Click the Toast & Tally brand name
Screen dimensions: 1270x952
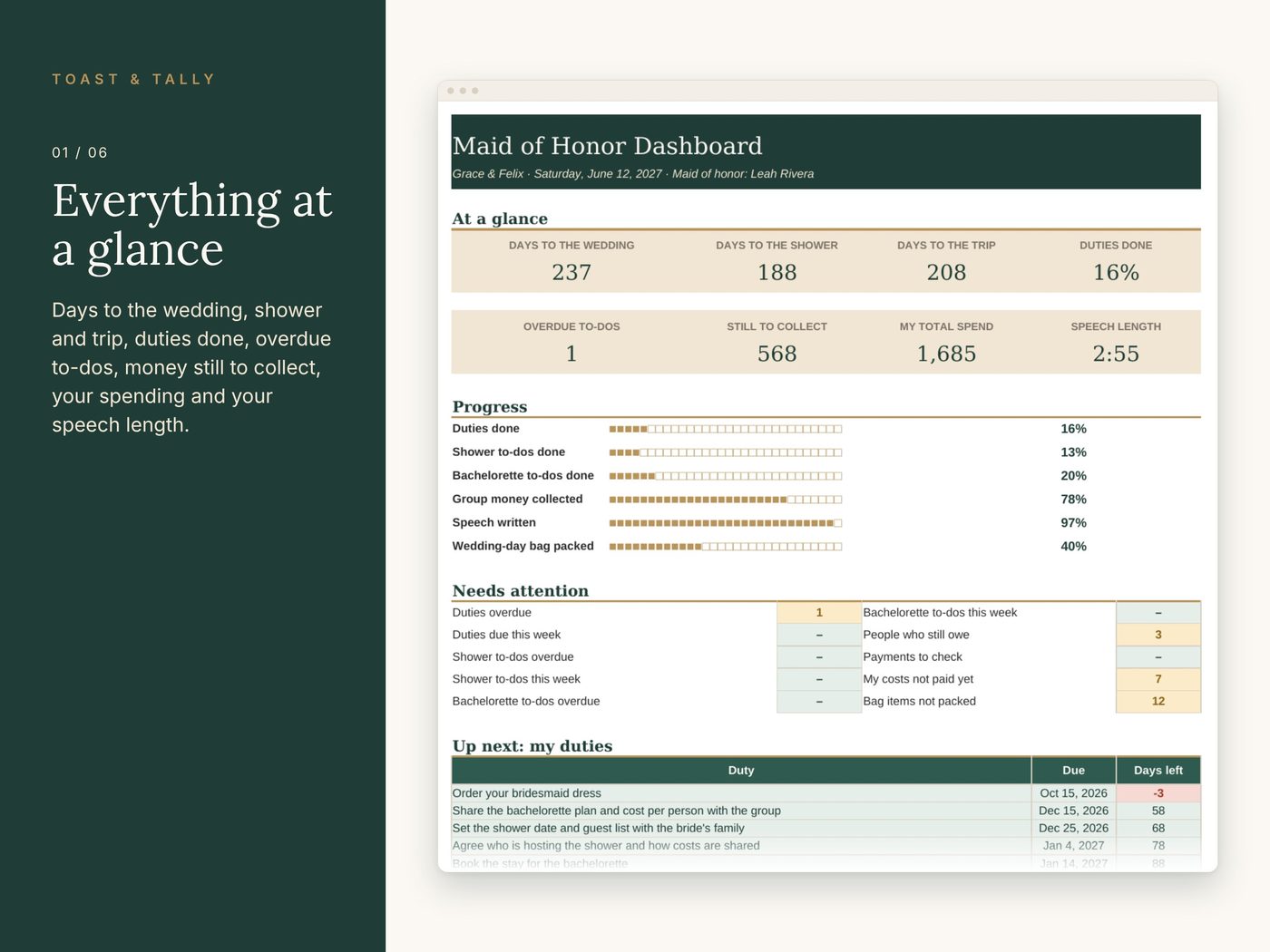[x=133, y=80]
